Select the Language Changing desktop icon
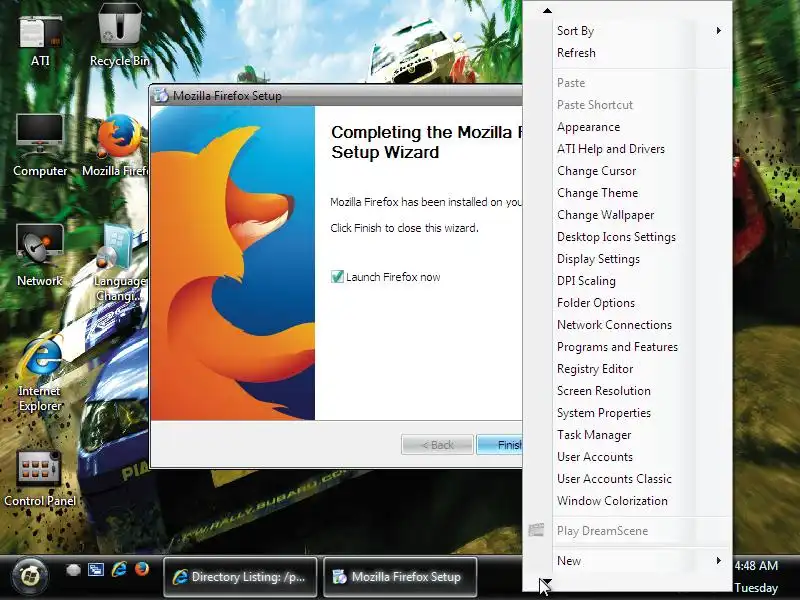Image resolution: width=800 pixels, height=600 pixels. [x=119, y=263]
